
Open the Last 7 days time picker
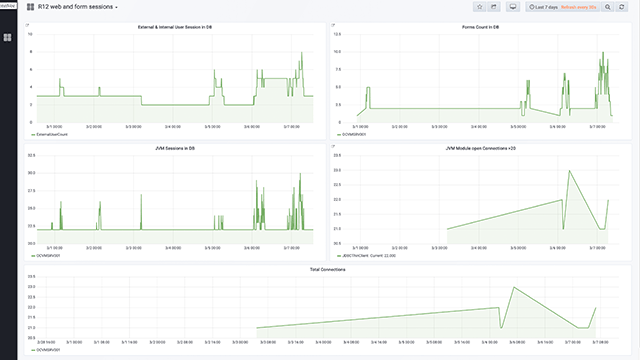tap(543, 7)
